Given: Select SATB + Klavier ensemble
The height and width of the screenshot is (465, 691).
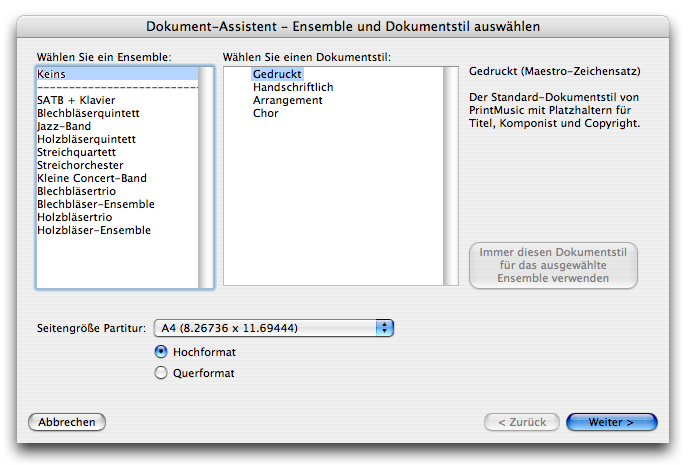Looking at the screenshot, I should (76, 101).
